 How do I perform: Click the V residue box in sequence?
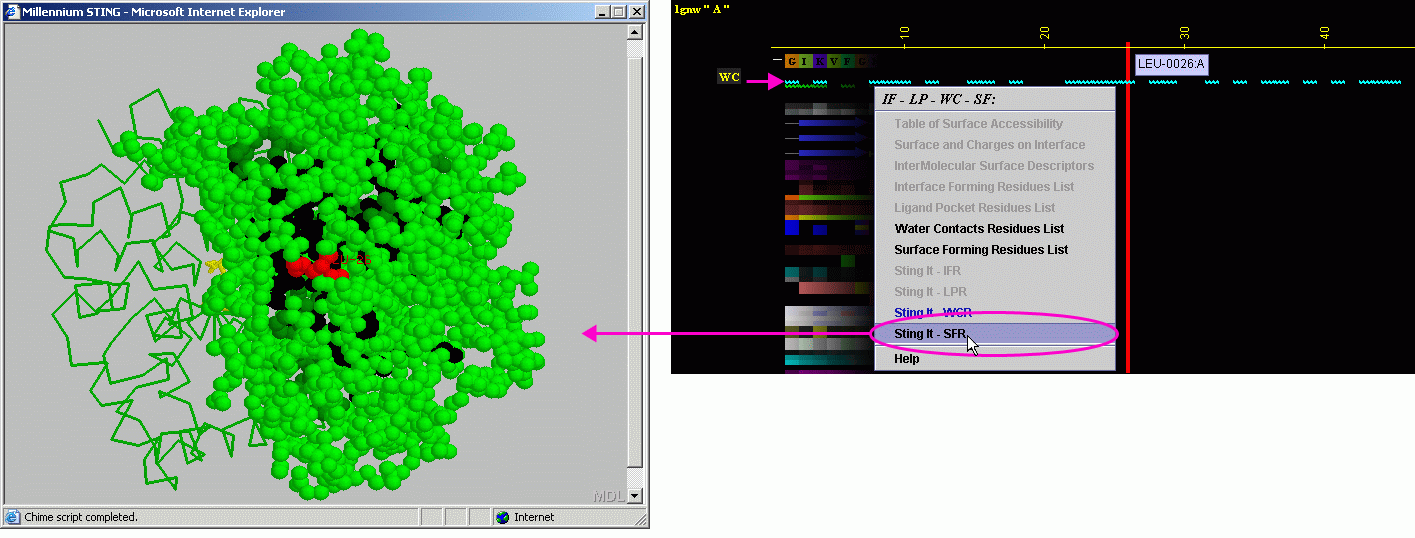tap(834, 61)
